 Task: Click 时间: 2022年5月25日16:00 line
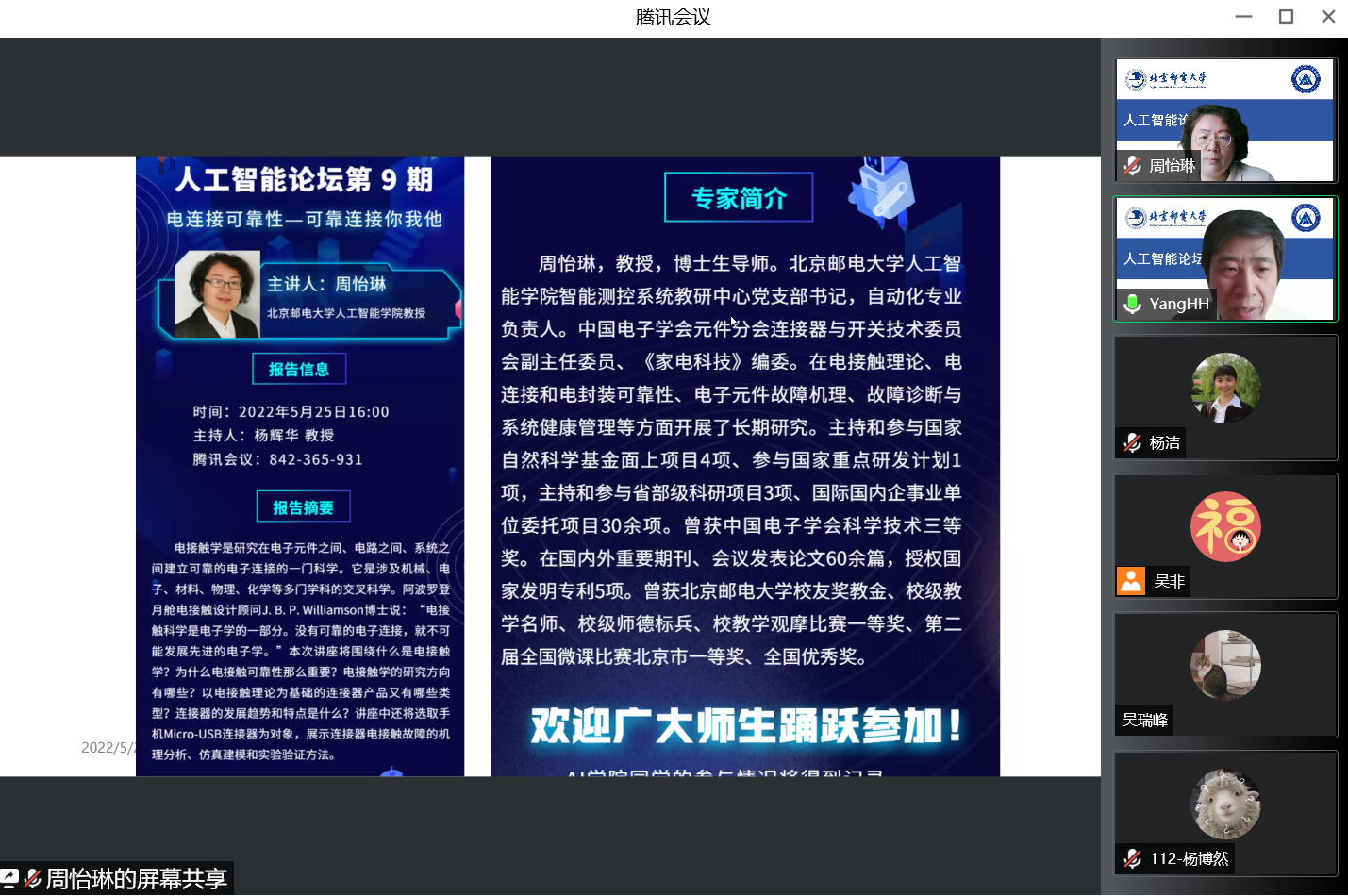(291, 411)
